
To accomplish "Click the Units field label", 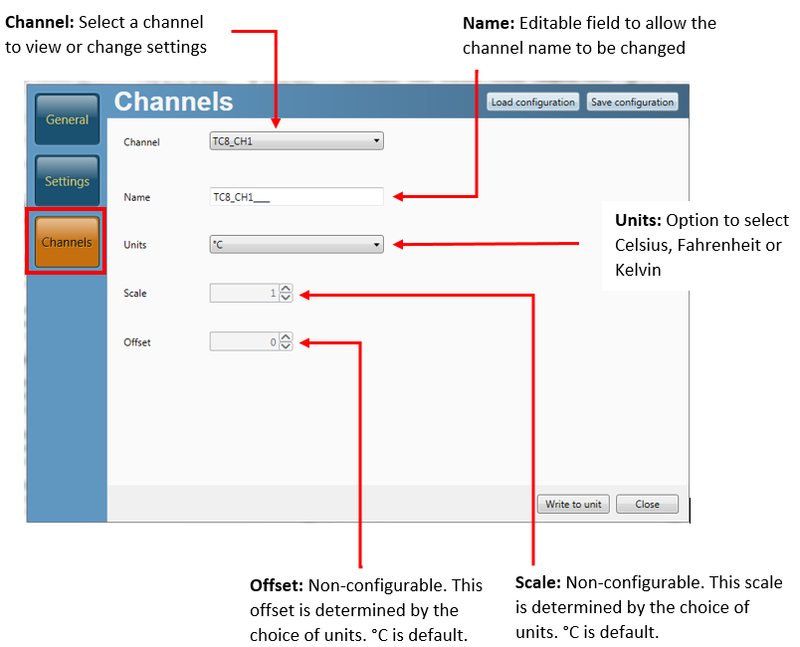I will click(x=135, y=245).
